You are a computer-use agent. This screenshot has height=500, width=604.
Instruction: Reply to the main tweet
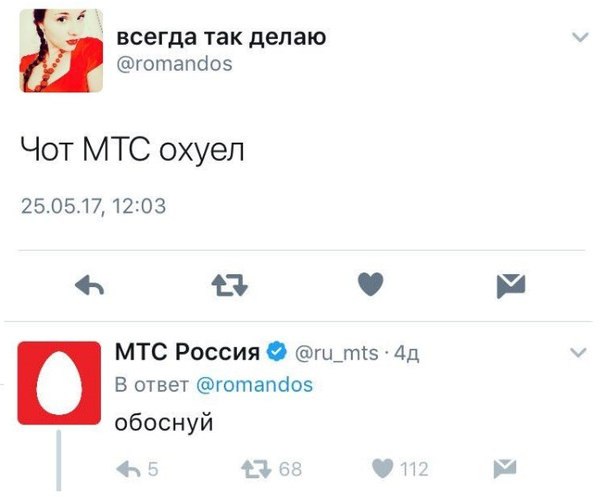tap(89, 285)
